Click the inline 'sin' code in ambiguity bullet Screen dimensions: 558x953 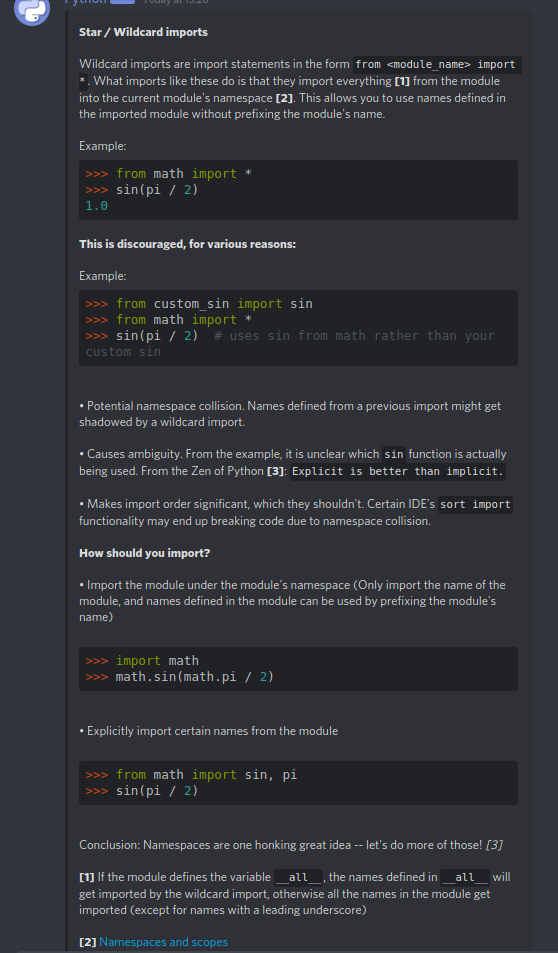[x=394, y=455]
